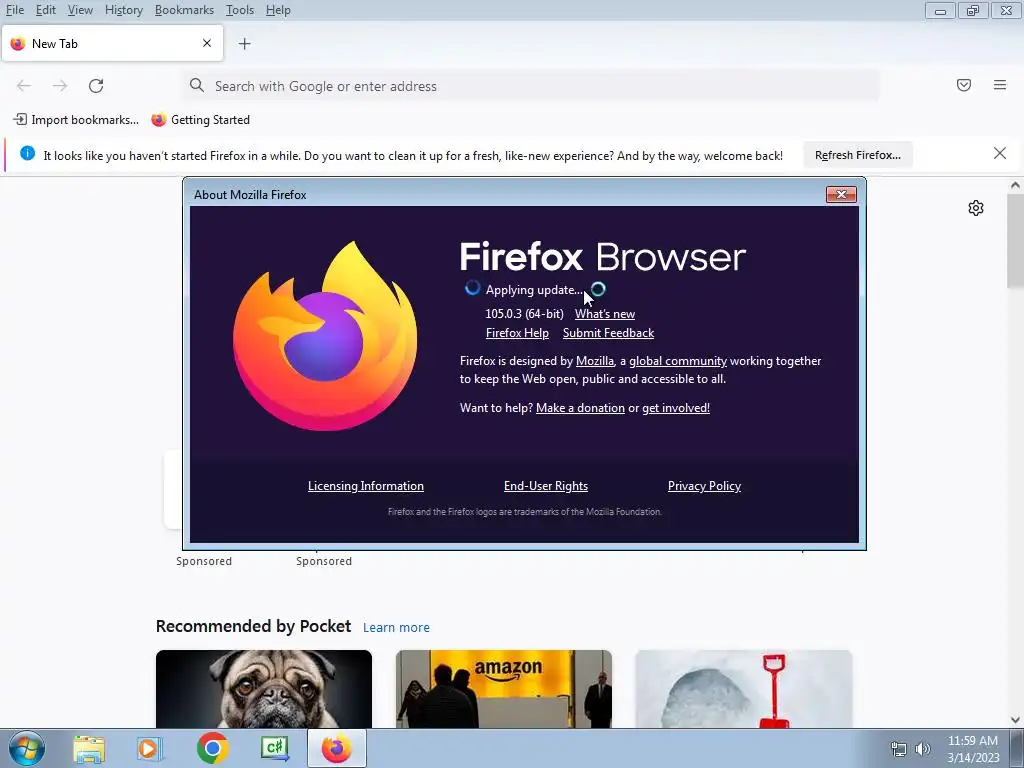Open Licensing Information link
Screen dimensions: 1024x768
pos(366,486)
